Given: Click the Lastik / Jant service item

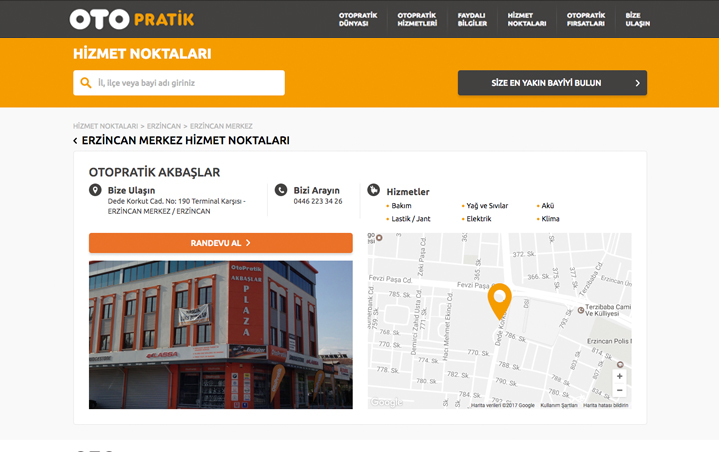Looking at the screenshot, I should coord(411,219).
